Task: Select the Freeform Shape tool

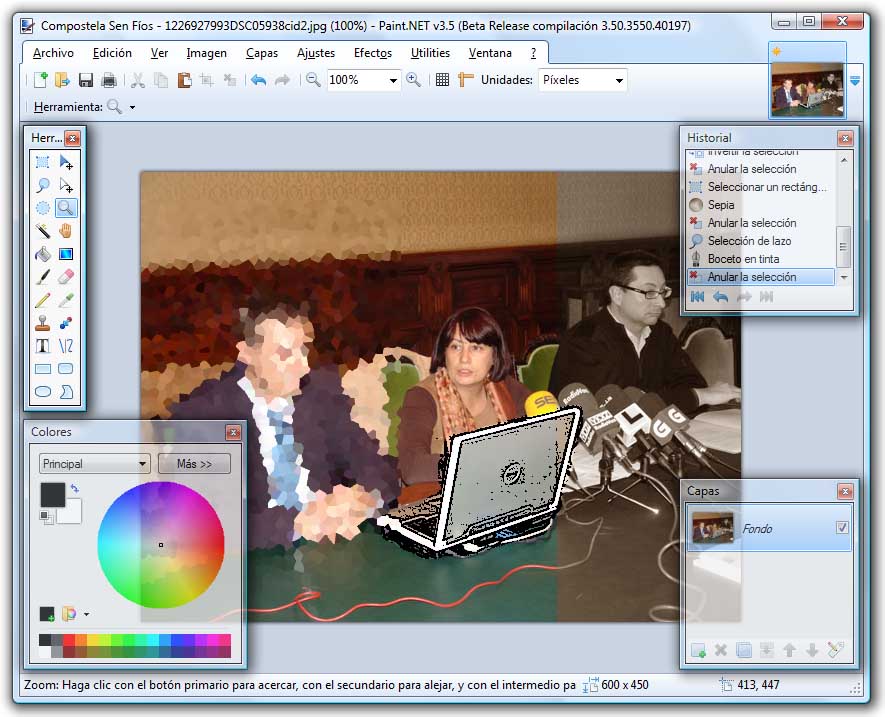Action: 66,391
